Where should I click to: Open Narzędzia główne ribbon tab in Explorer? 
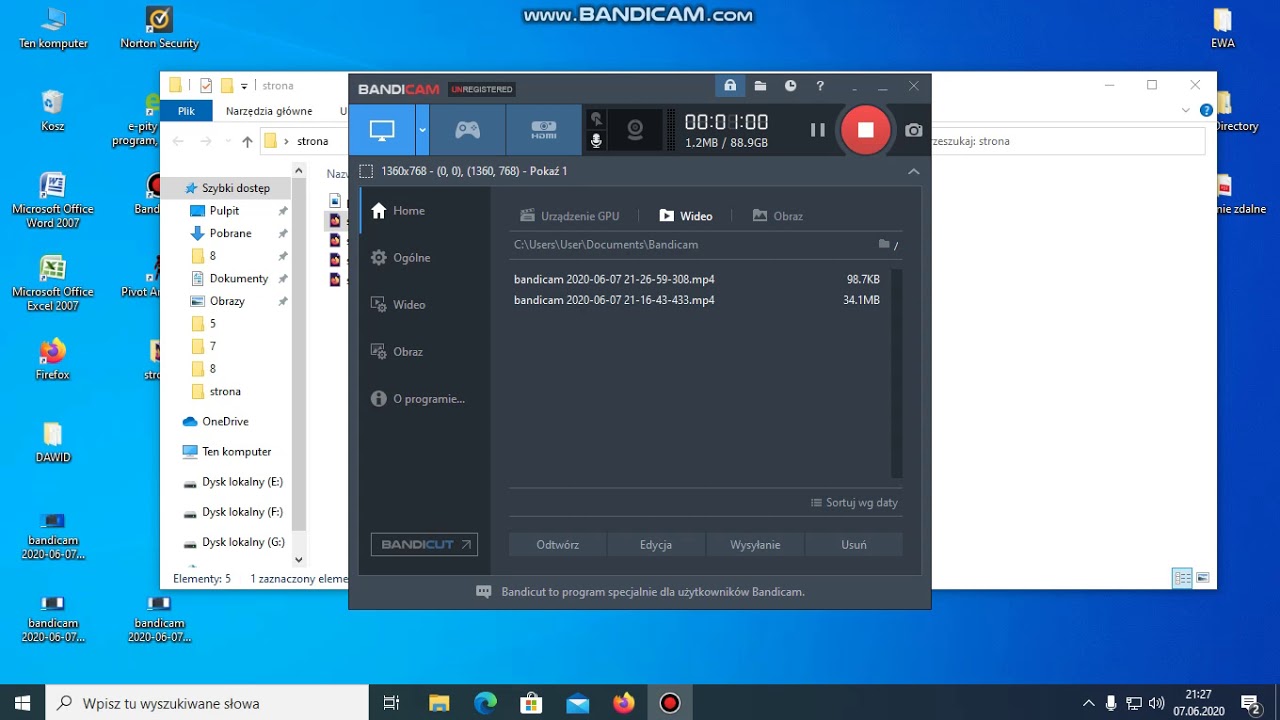click(x=269, y=111)
